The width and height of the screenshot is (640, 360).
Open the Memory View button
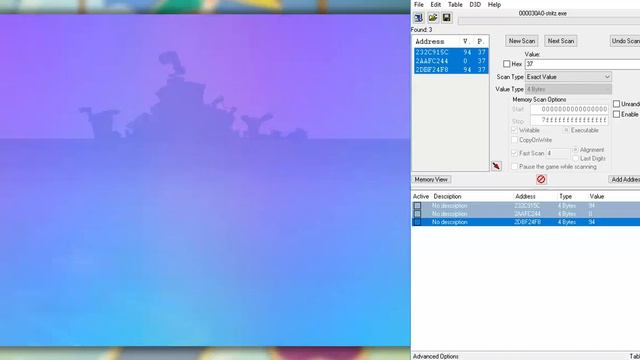click(x=431, y=180)
